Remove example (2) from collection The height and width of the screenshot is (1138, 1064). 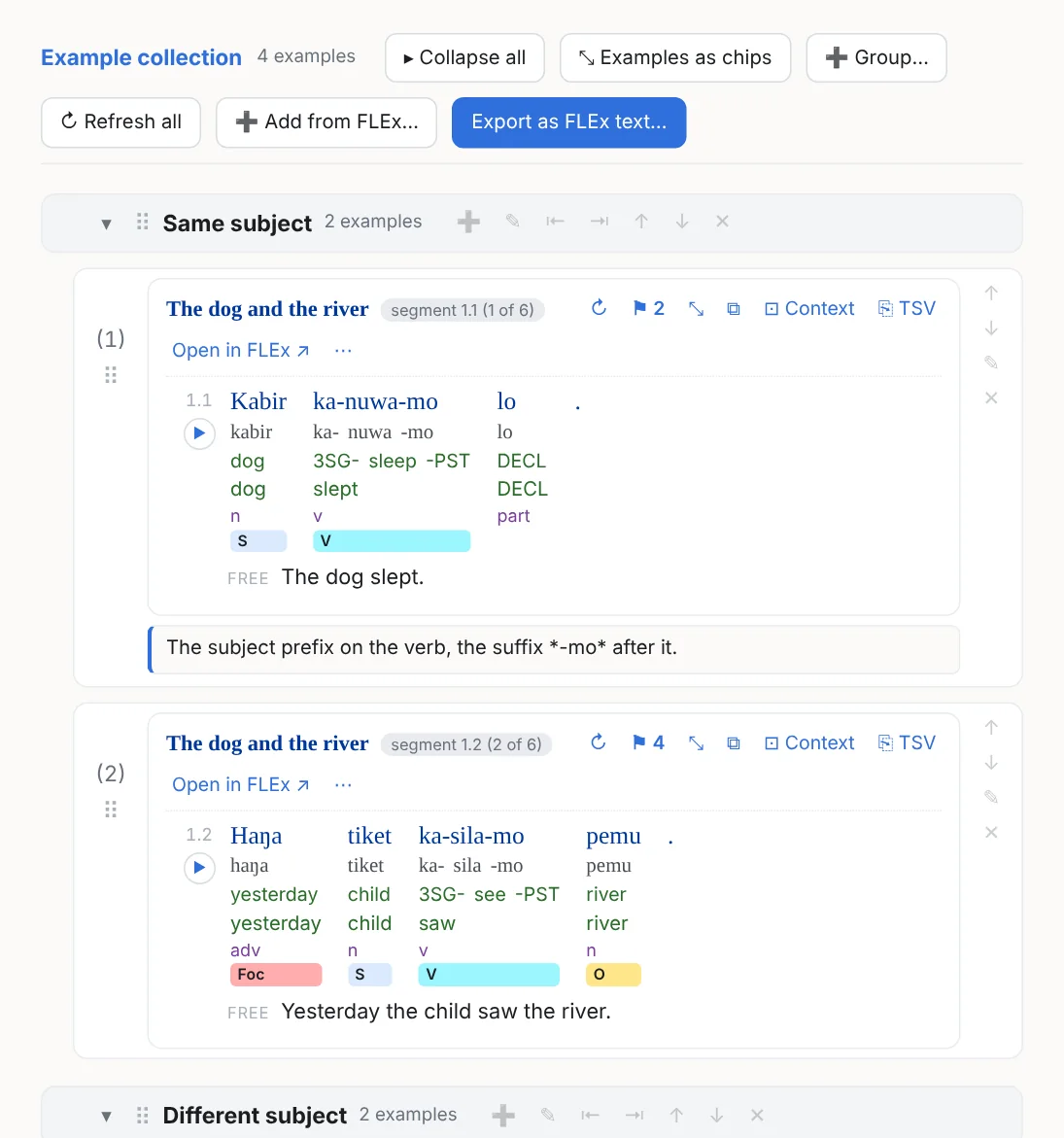click(991, 833)
